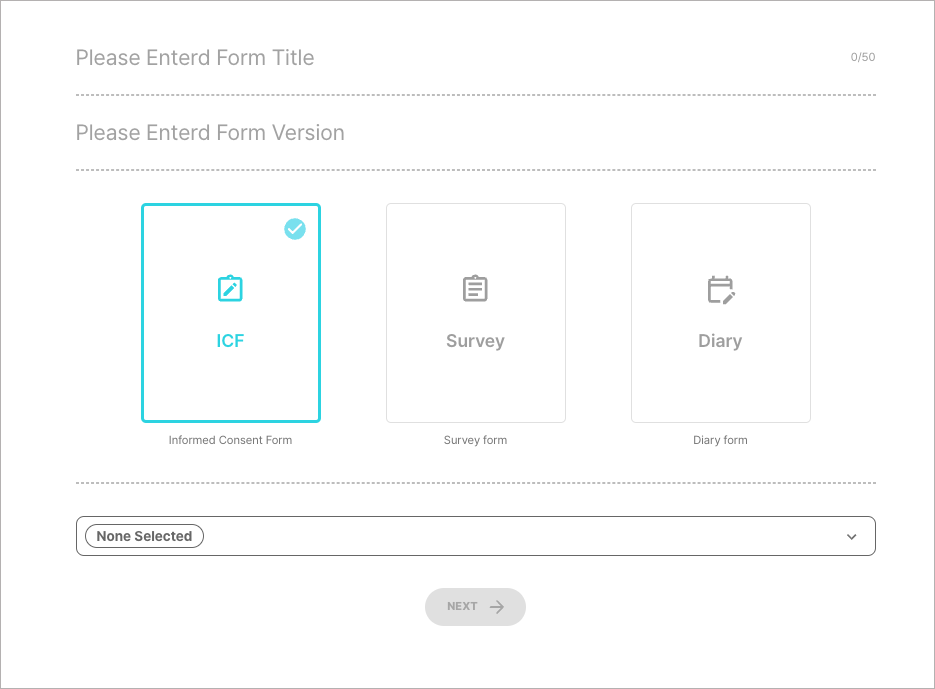935x689 pixels.
Task: Click the None Selected chip
Action: coord(145,536)
